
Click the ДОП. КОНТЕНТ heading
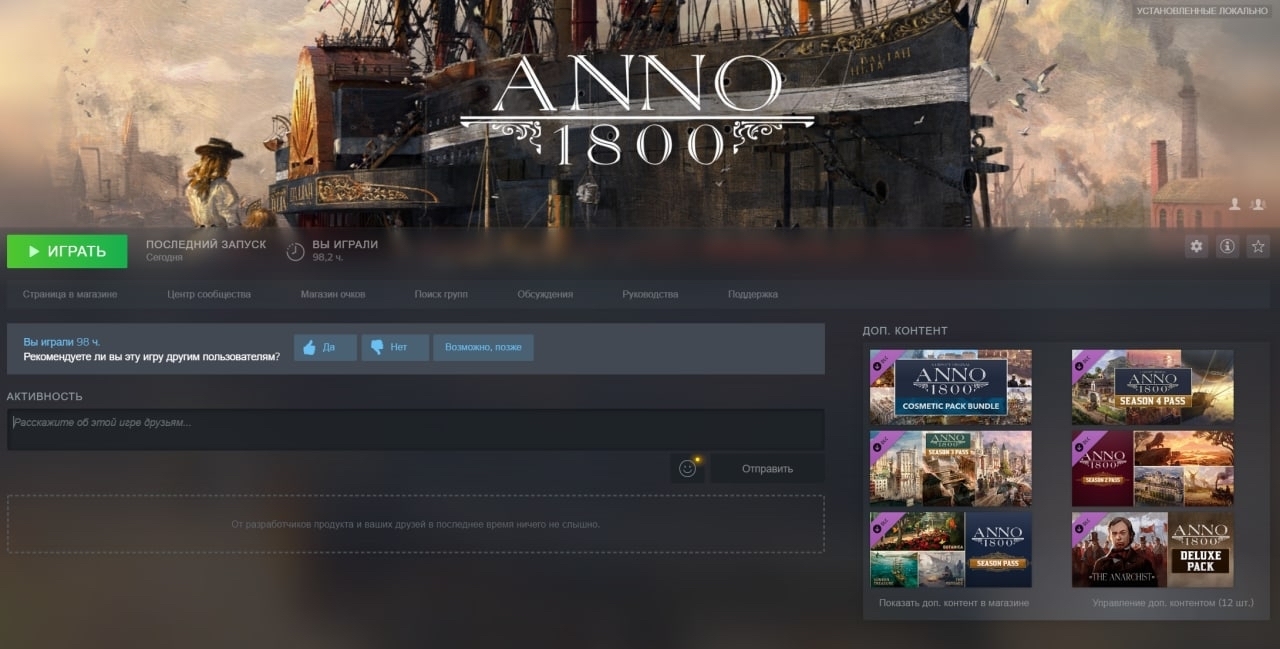905,331
